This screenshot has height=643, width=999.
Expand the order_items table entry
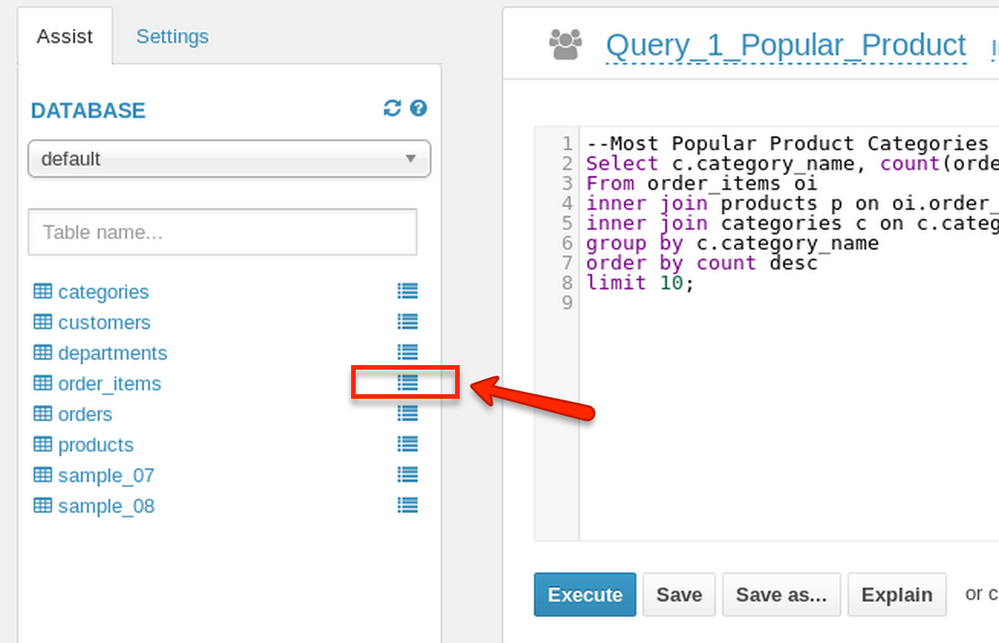pos(109,384)
